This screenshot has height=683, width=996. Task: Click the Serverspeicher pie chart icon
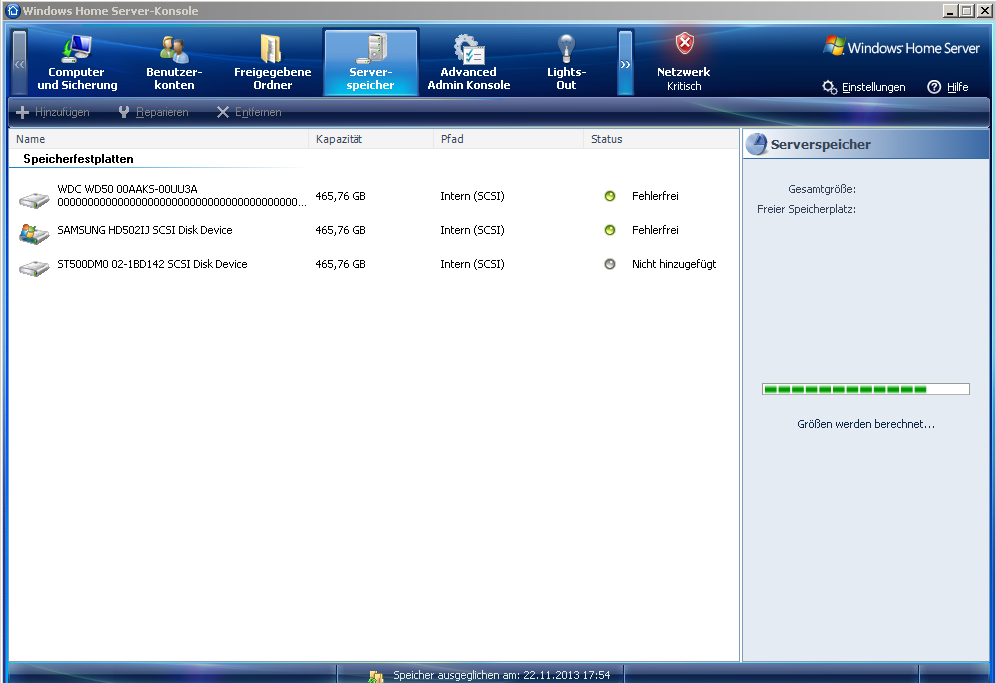757,144
